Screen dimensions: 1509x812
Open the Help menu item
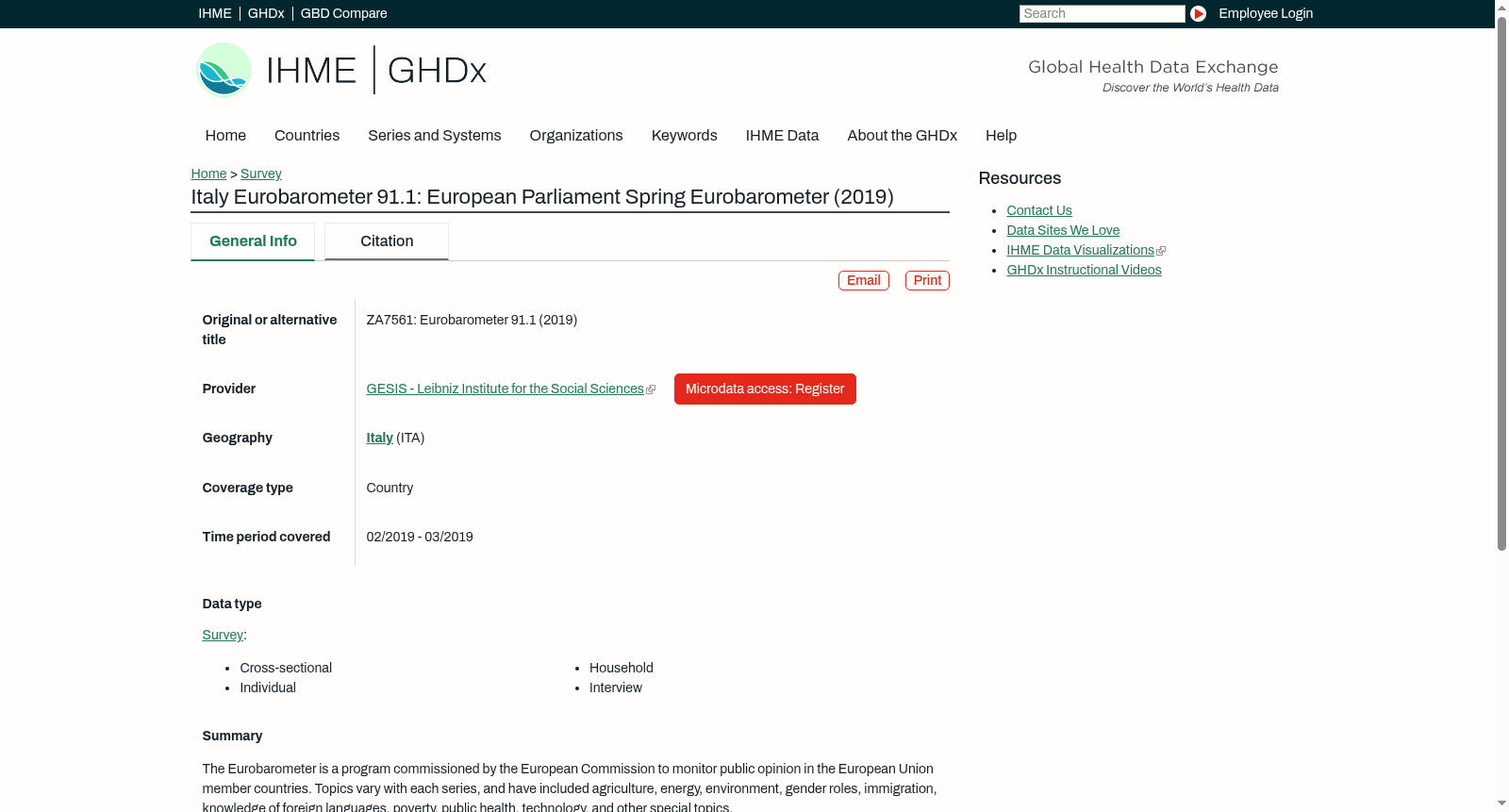(1001, 135)
